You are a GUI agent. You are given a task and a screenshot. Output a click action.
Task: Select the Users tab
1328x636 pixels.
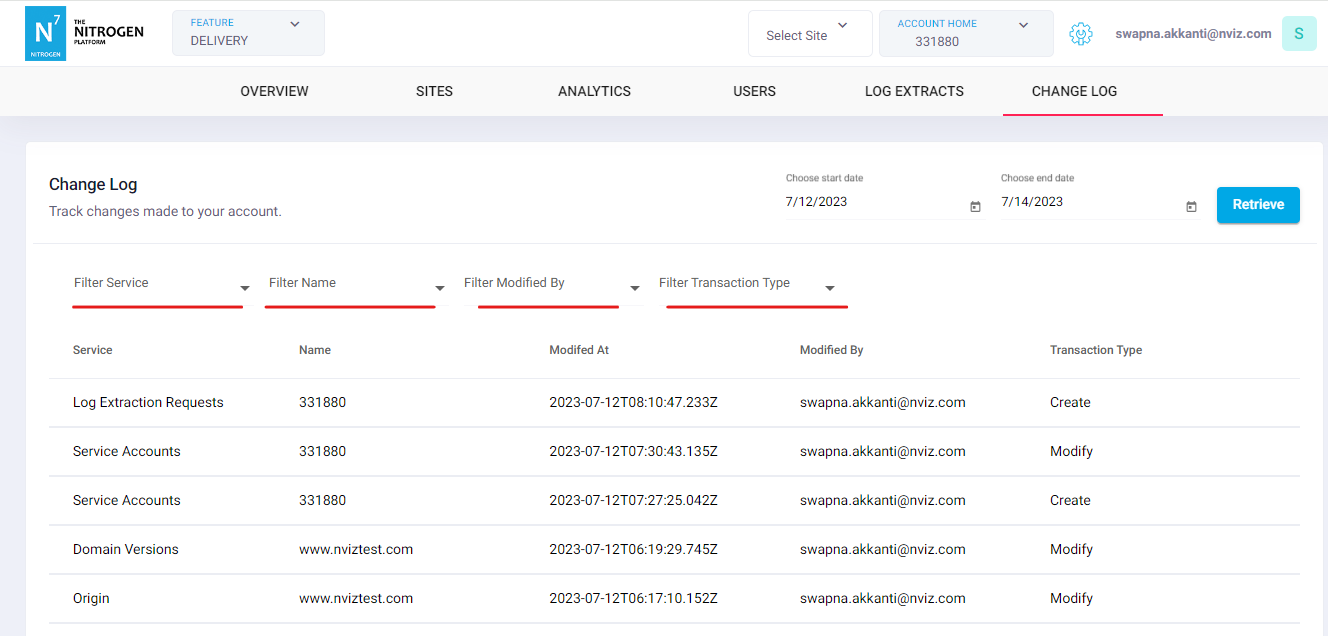point(754,91)
